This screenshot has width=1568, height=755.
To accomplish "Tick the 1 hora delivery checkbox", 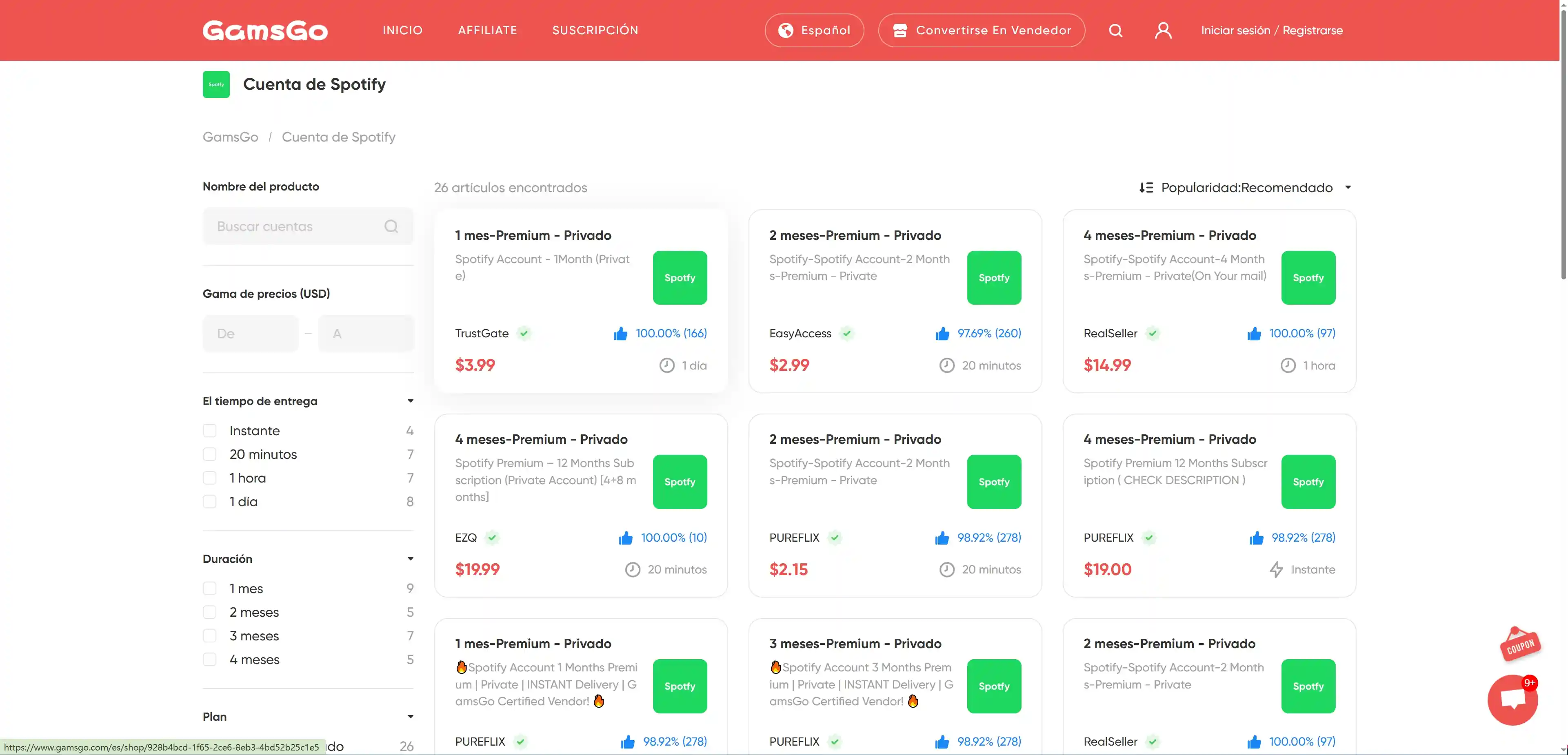I will click(209, 478).
